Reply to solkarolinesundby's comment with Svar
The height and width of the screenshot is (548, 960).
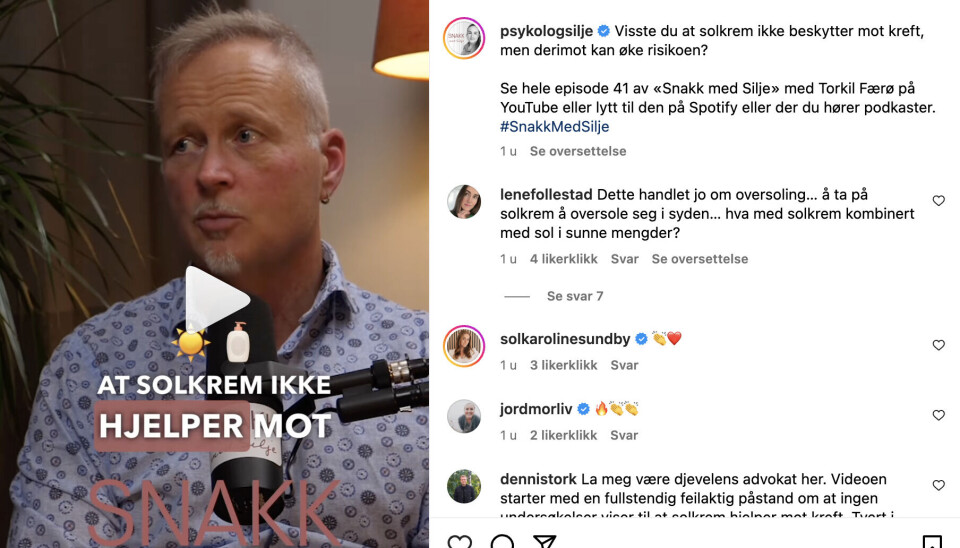(624, 366)
